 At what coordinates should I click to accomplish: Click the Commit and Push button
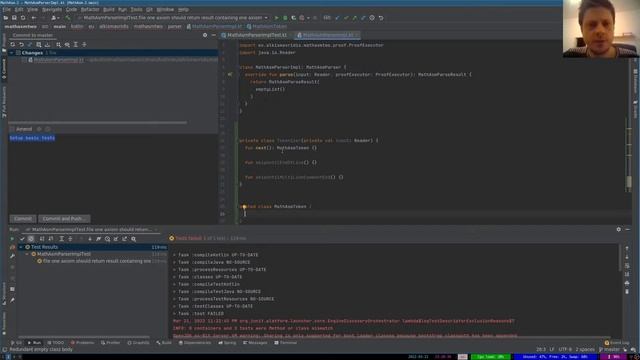pyautogui.click(x=64, y=219)
